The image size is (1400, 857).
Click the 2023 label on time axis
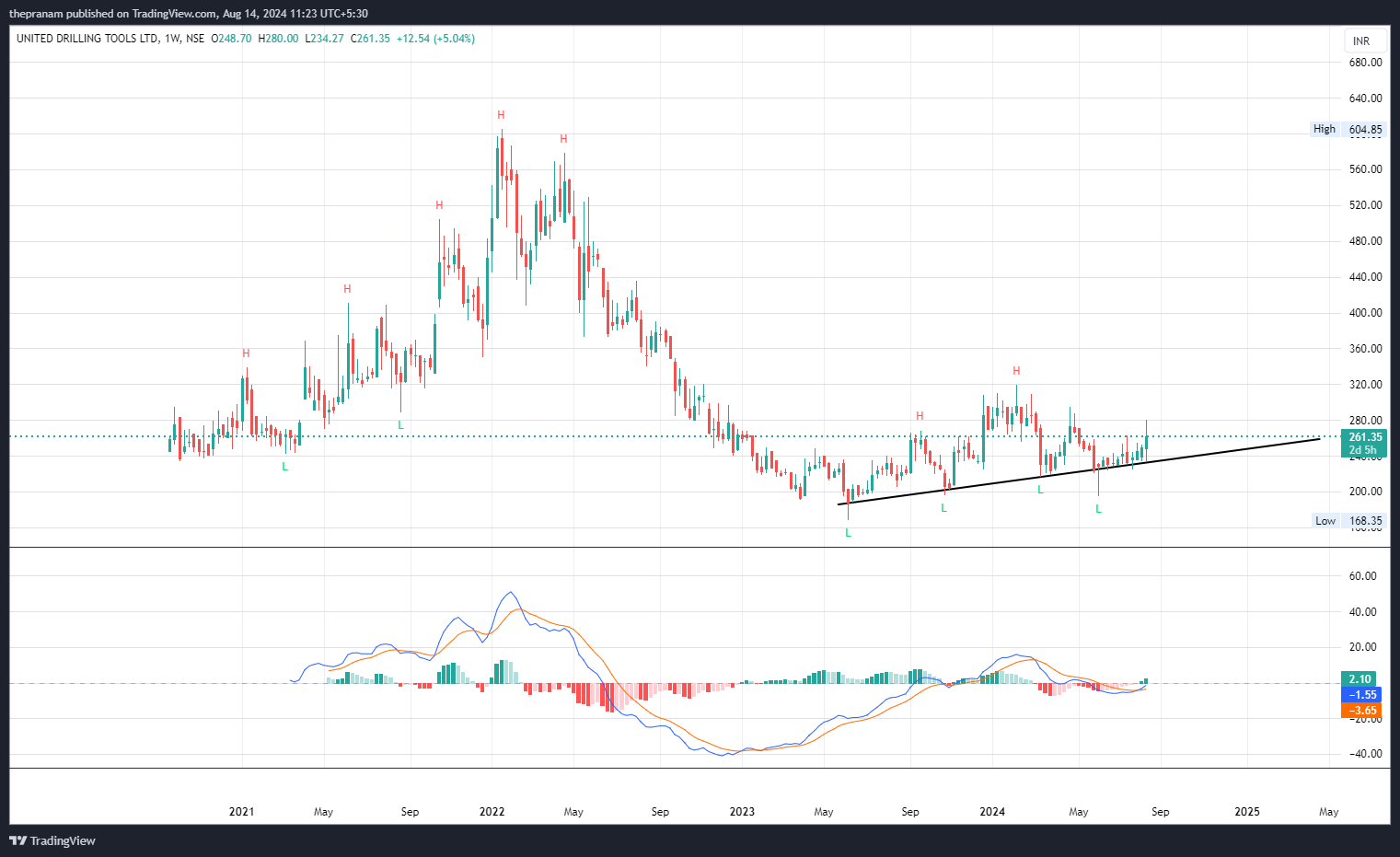pos(742,812)
